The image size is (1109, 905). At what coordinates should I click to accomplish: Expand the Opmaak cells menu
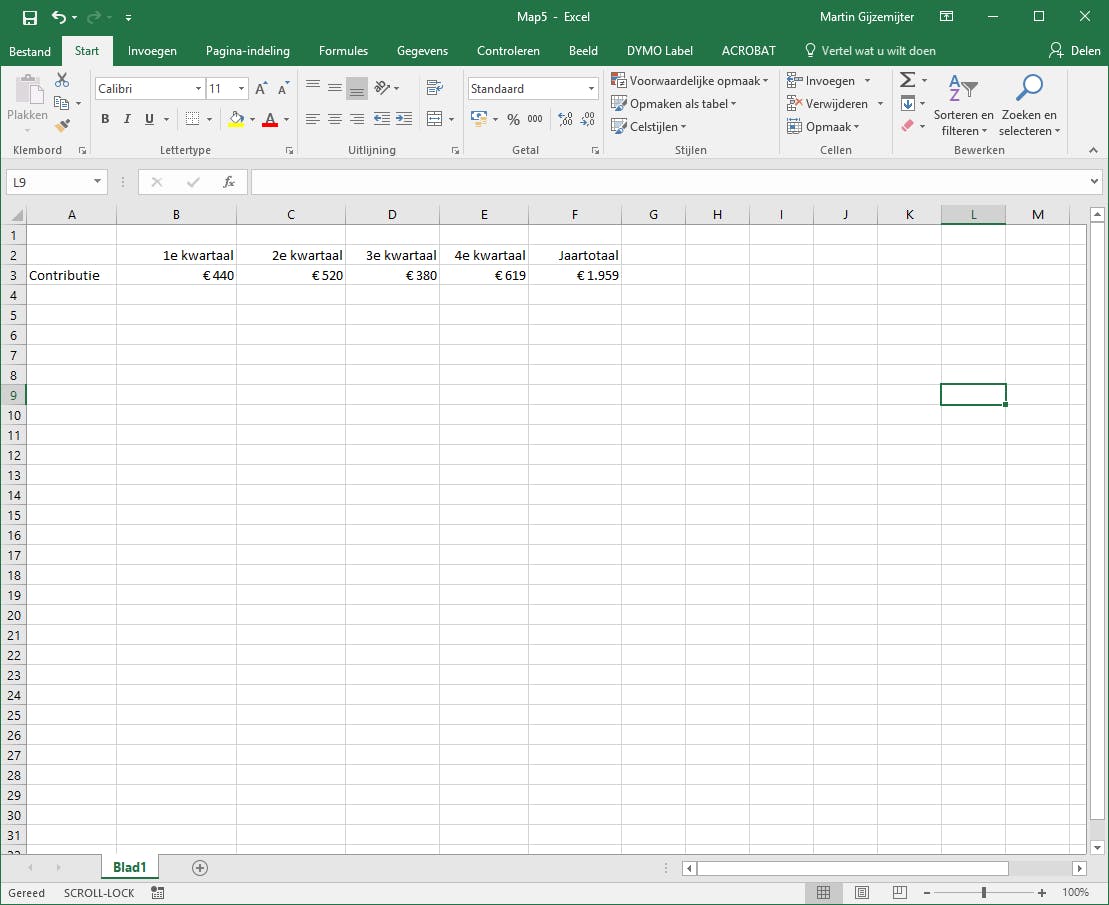pyautogui.click(x=823, y=127)
